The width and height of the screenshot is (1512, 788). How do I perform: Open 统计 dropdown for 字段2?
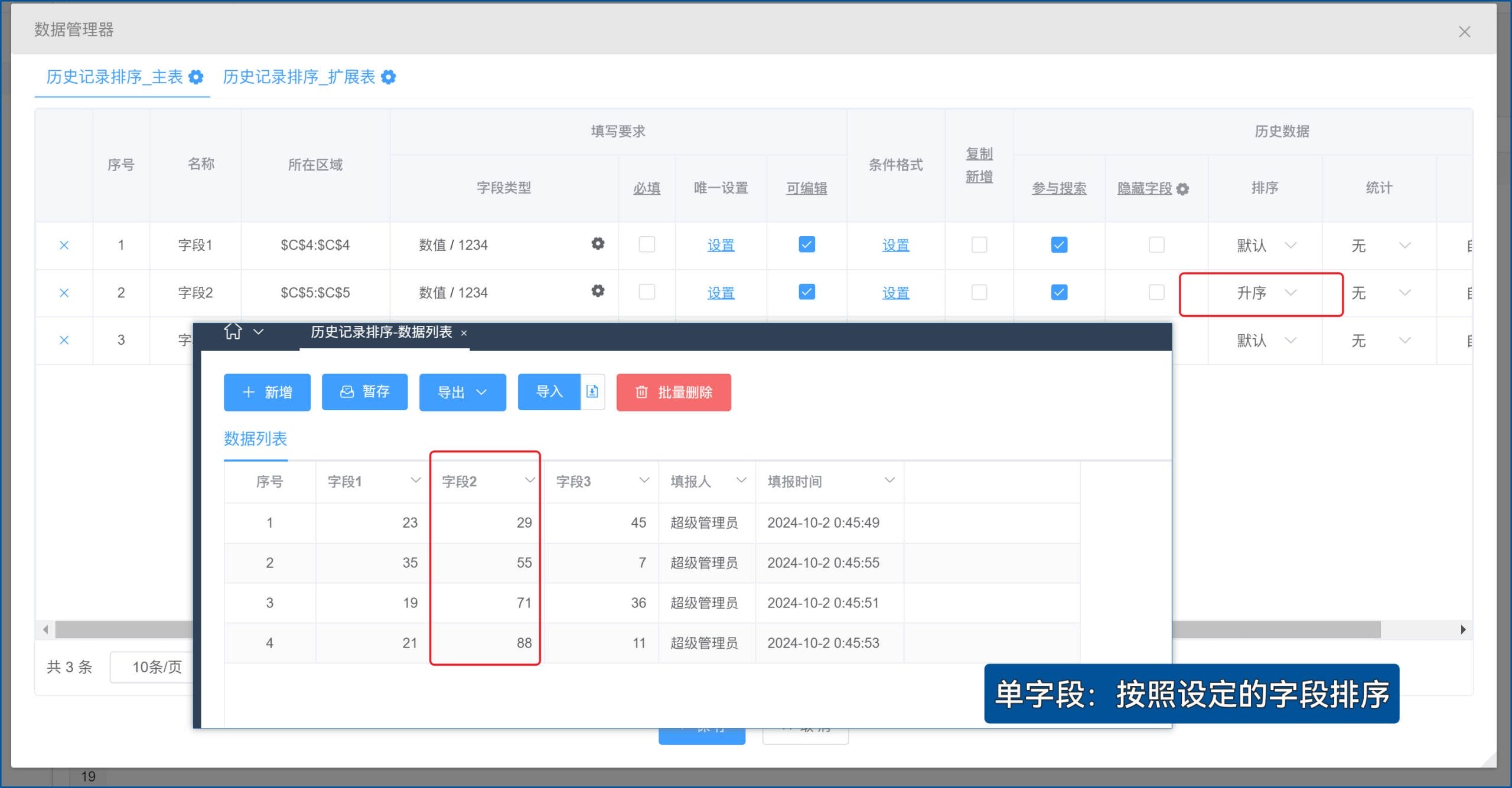[1380, 293]
